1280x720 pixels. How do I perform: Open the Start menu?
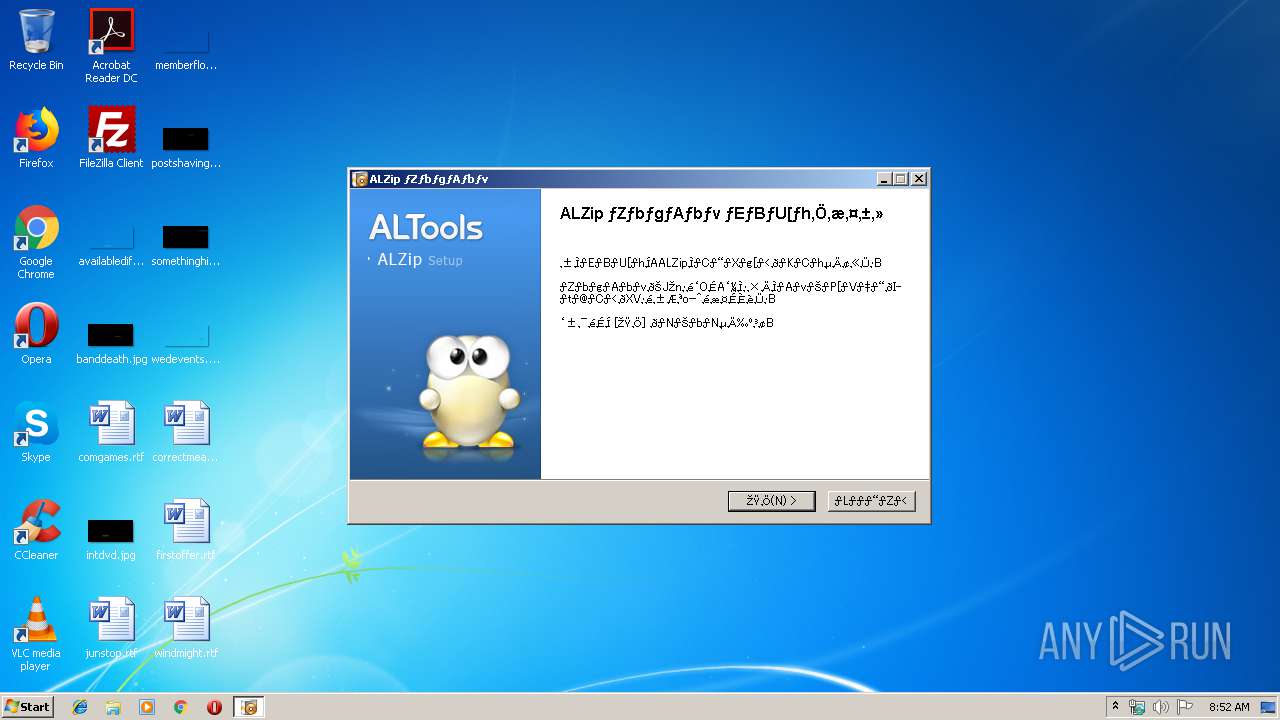tap(27, 706)
